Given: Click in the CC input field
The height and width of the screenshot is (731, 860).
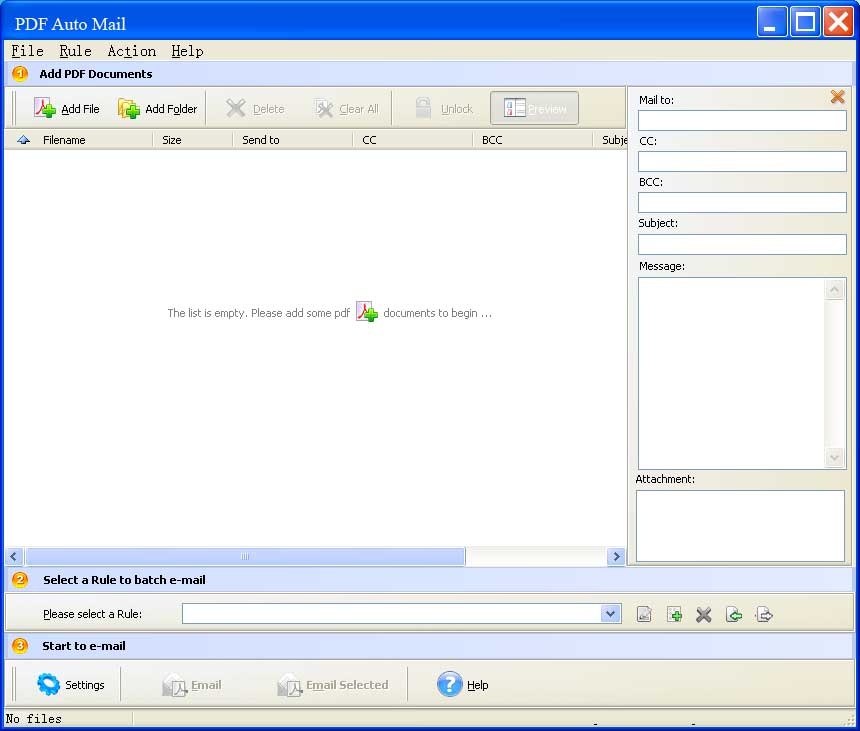Looking at the screenshot, I should coord(742,161).
